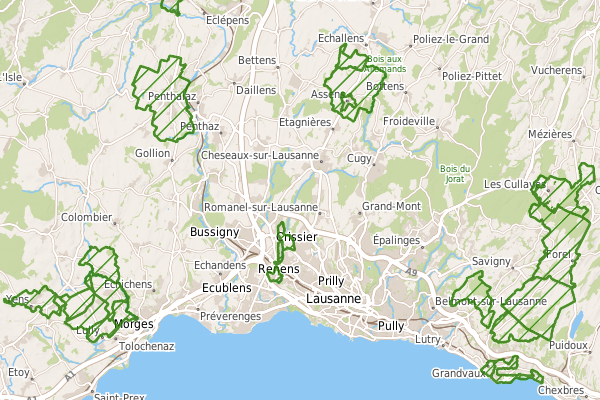
Task: Click the Bussigny town label
Action: tap(215, 232)
